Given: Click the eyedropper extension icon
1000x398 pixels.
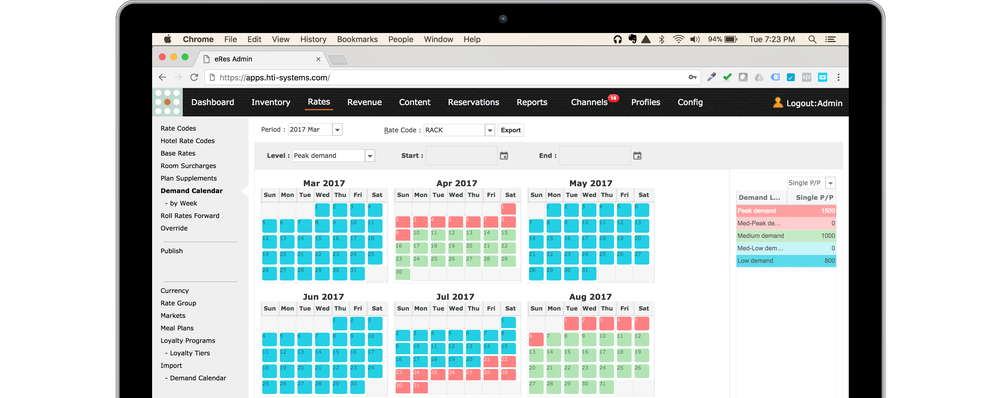Looking at the screenshot, I should [711, 77].
